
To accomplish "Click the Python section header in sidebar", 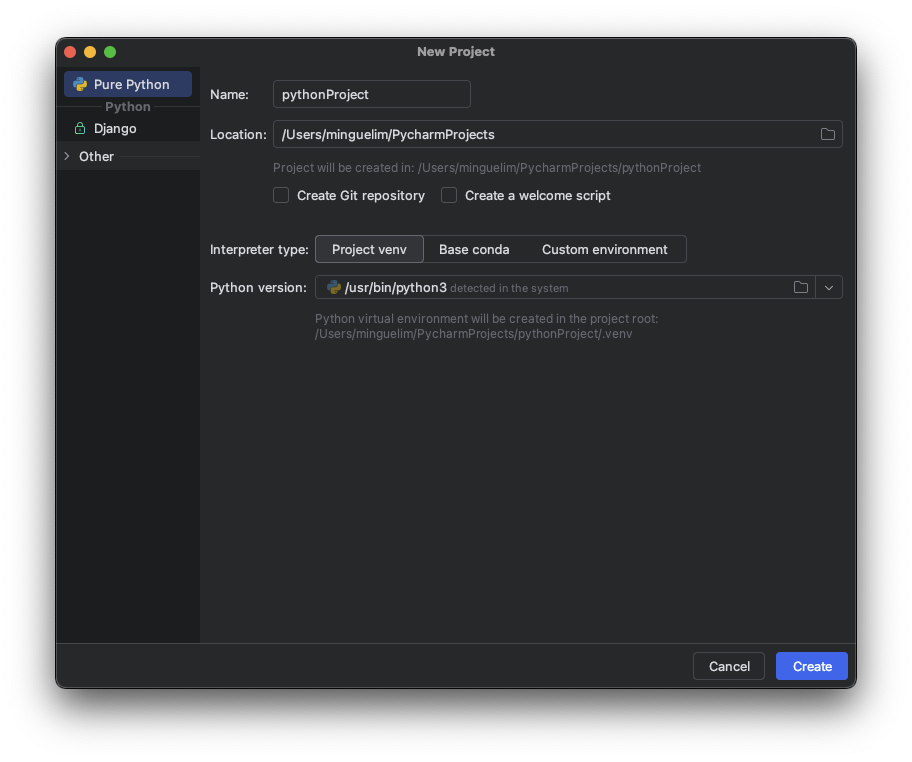I will (x=128, y=106).
